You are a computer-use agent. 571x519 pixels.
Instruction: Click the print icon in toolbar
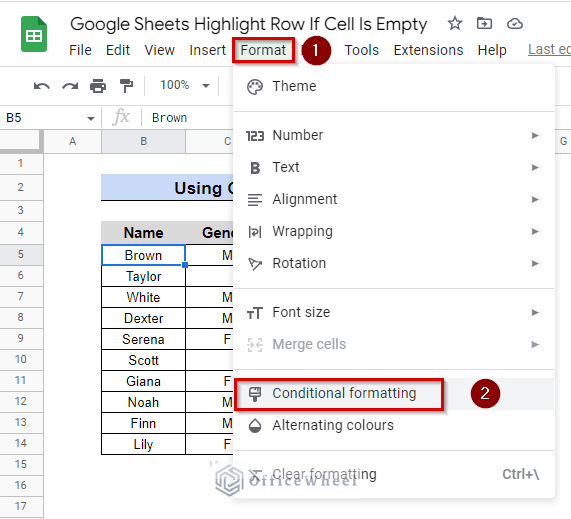[98, 86]
